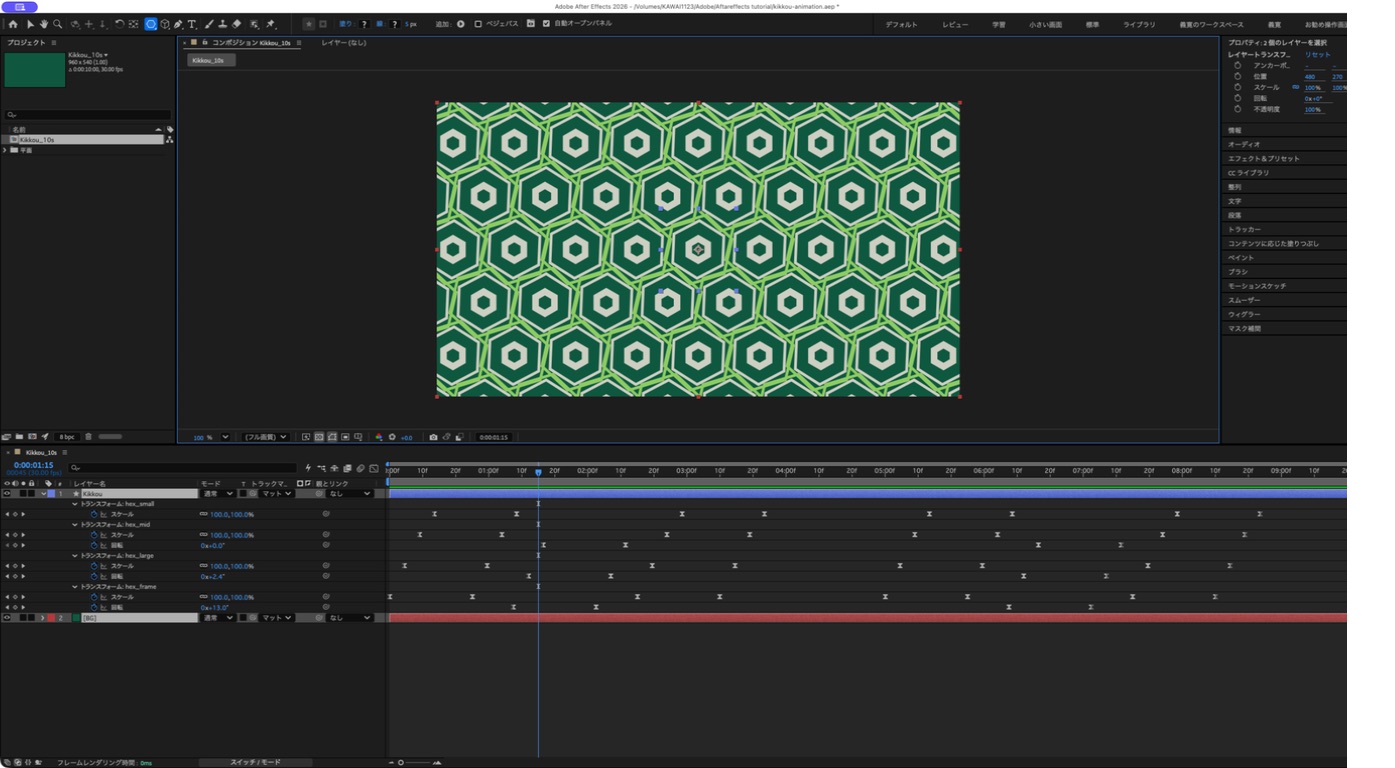Viewport: 1395px width, 768px height.
Task: Toggle hex_small scale constrain proportions link
Action: 203,514
